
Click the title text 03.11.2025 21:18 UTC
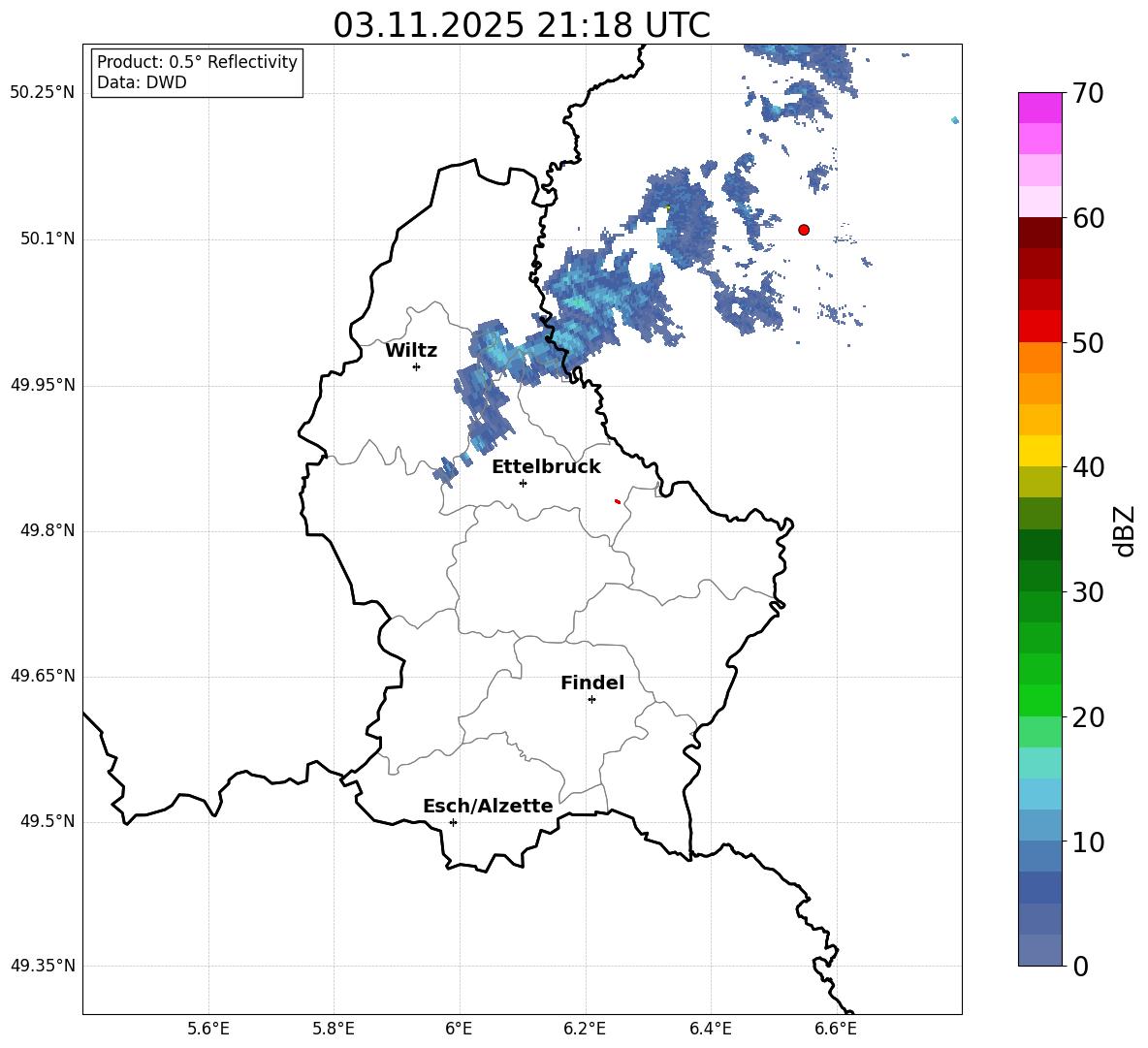522,25
